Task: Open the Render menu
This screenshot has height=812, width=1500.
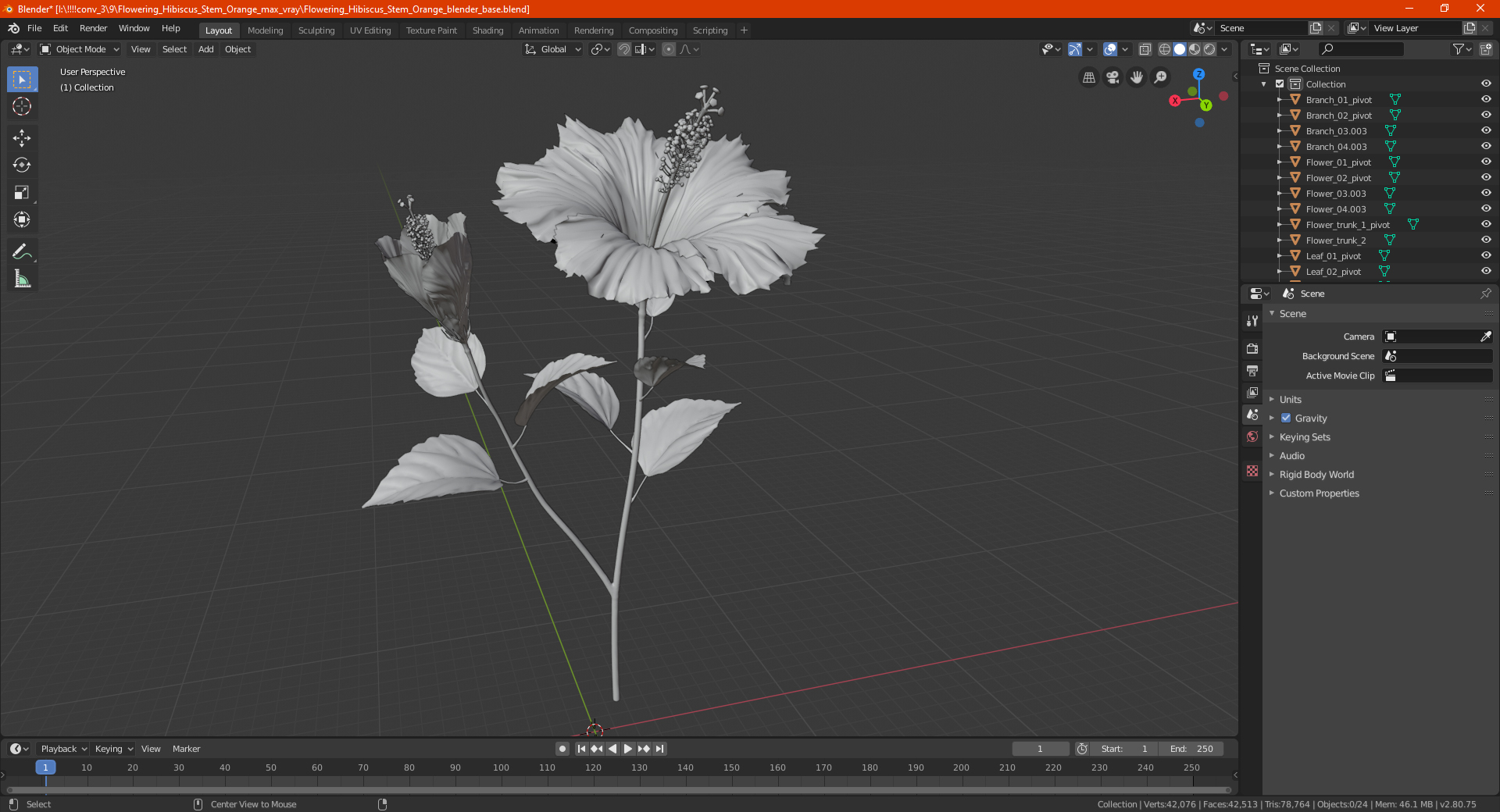Action: (x=93, y=28)
